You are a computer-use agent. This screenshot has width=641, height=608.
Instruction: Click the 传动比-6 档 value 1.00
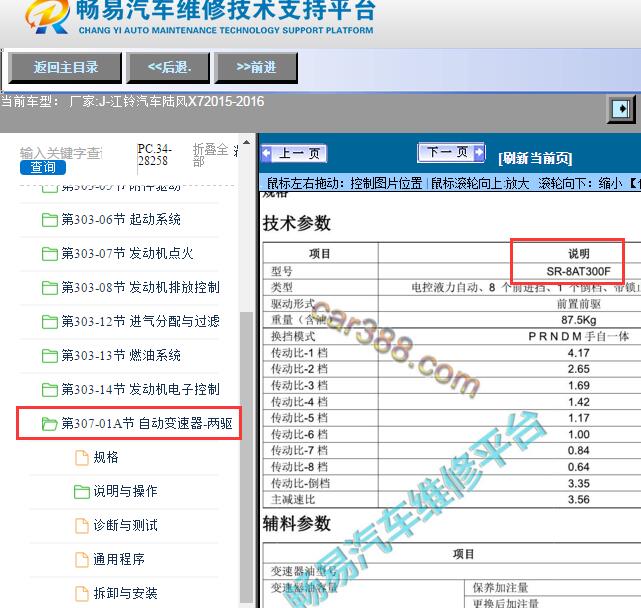578,434
